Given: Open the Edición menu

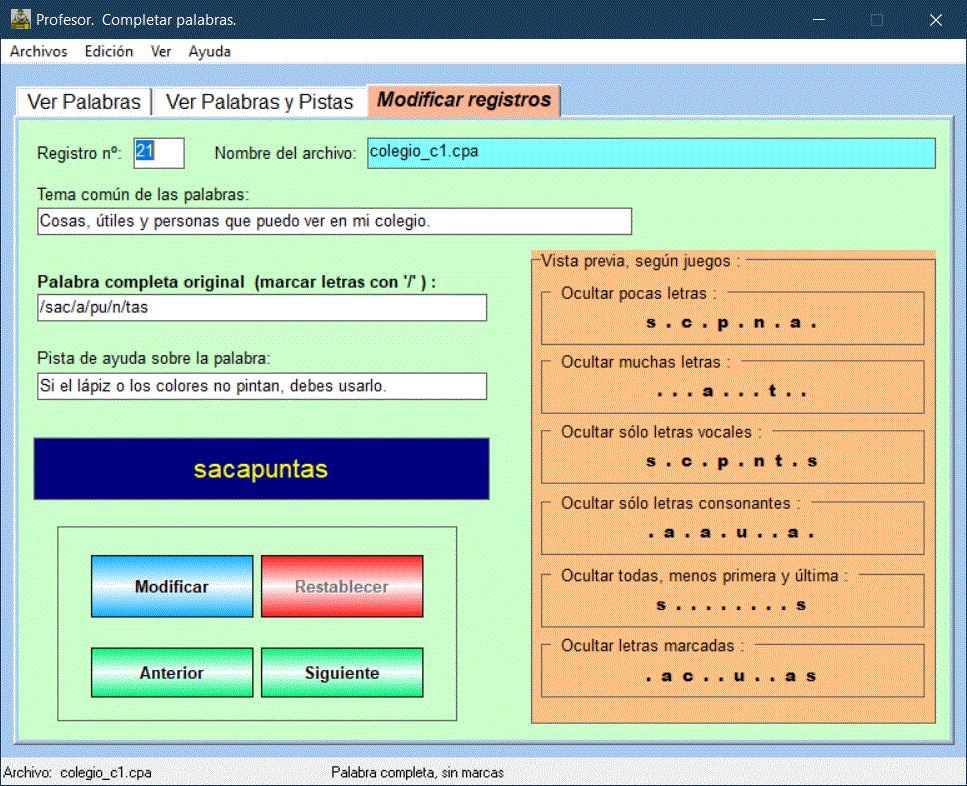Looking at the screenshot, I should tap(109, 51).
